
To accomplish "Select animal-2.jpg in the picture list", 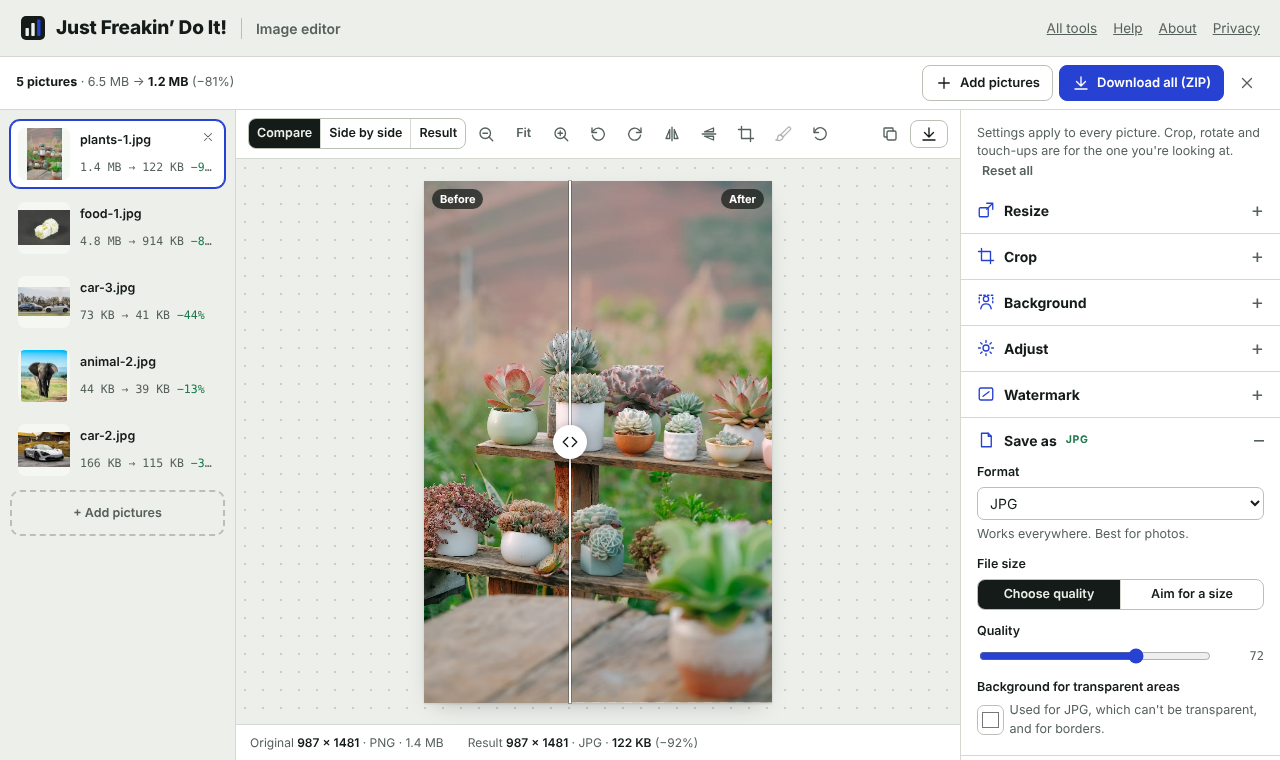I will click(117, 376).
